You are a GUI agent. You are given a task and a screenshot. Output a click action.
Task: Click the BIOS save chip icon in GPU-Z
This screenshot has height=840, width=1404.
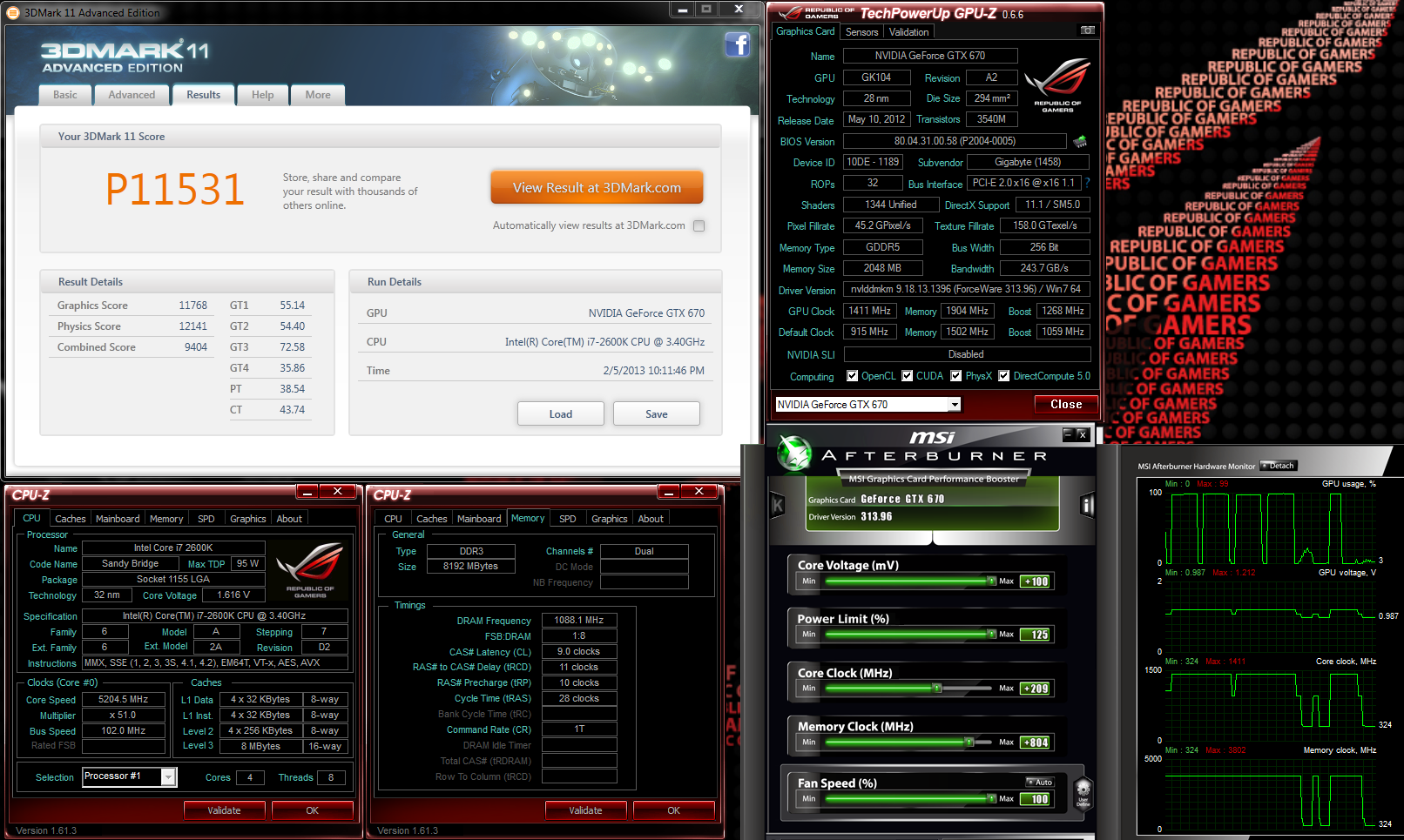click(1080, 141)
